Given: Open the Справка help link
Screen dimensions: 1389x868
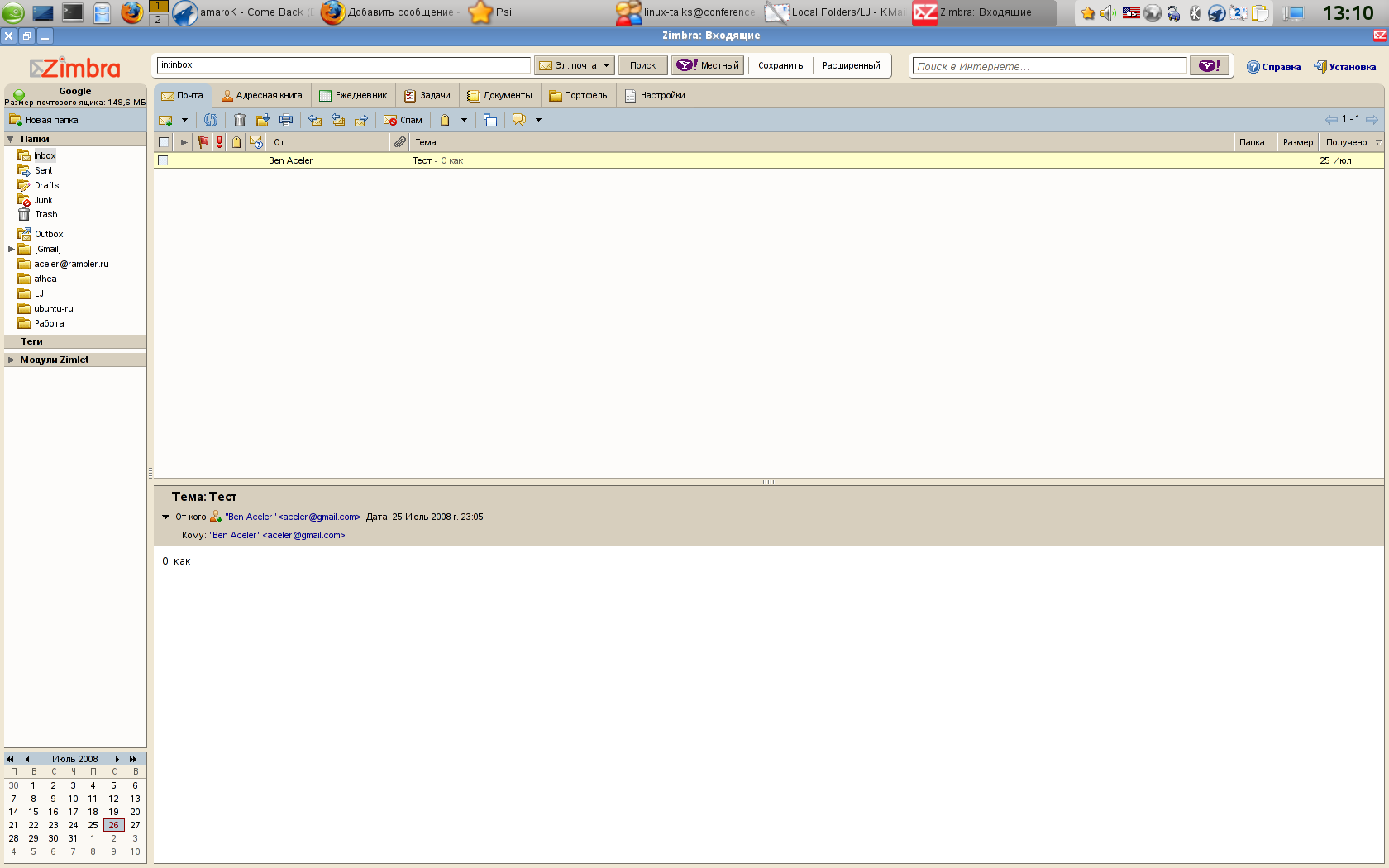Looking at the screenshot, I should 1273,67.
